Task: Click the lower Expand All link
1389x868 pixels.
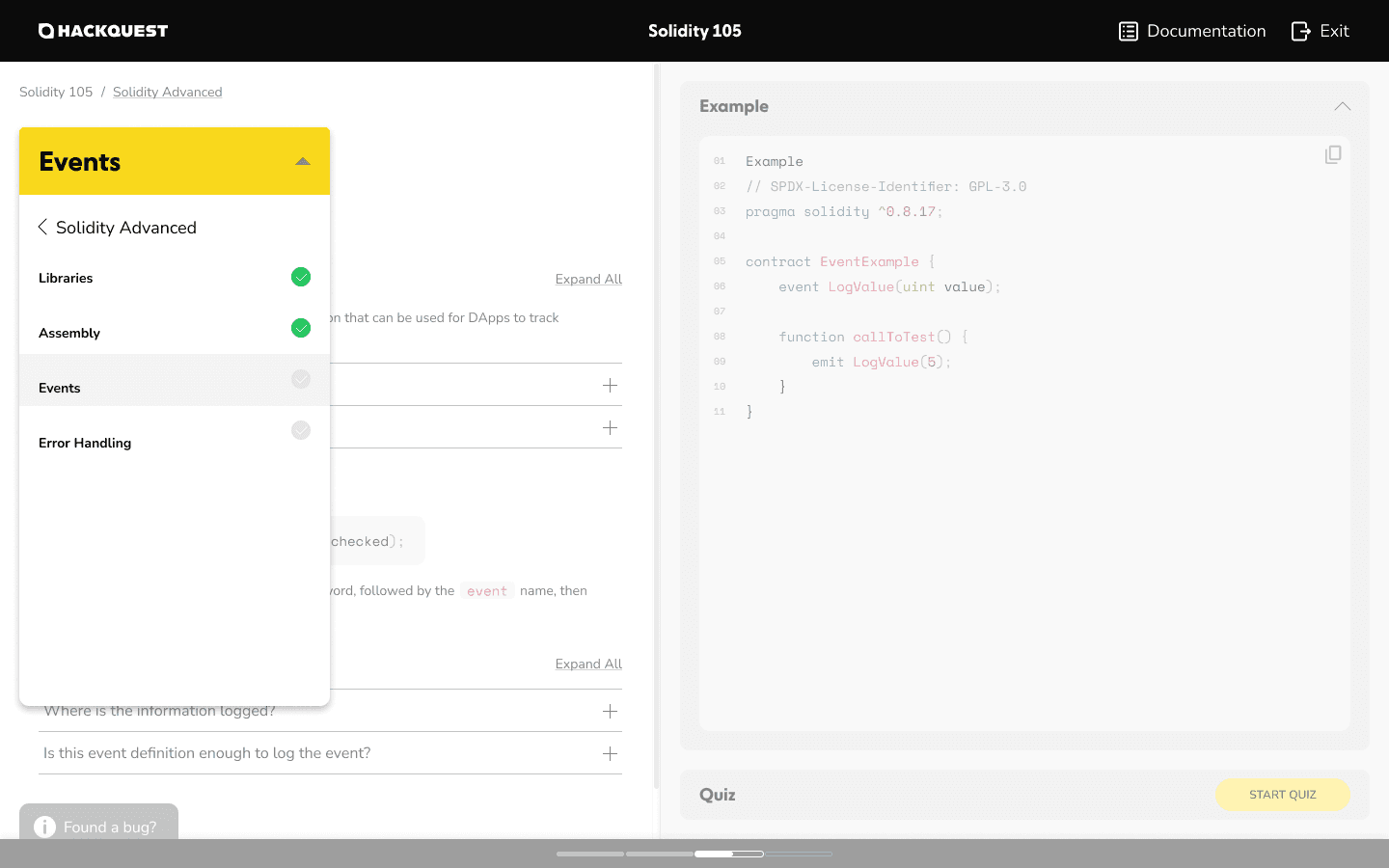Action: click(588, 664)
